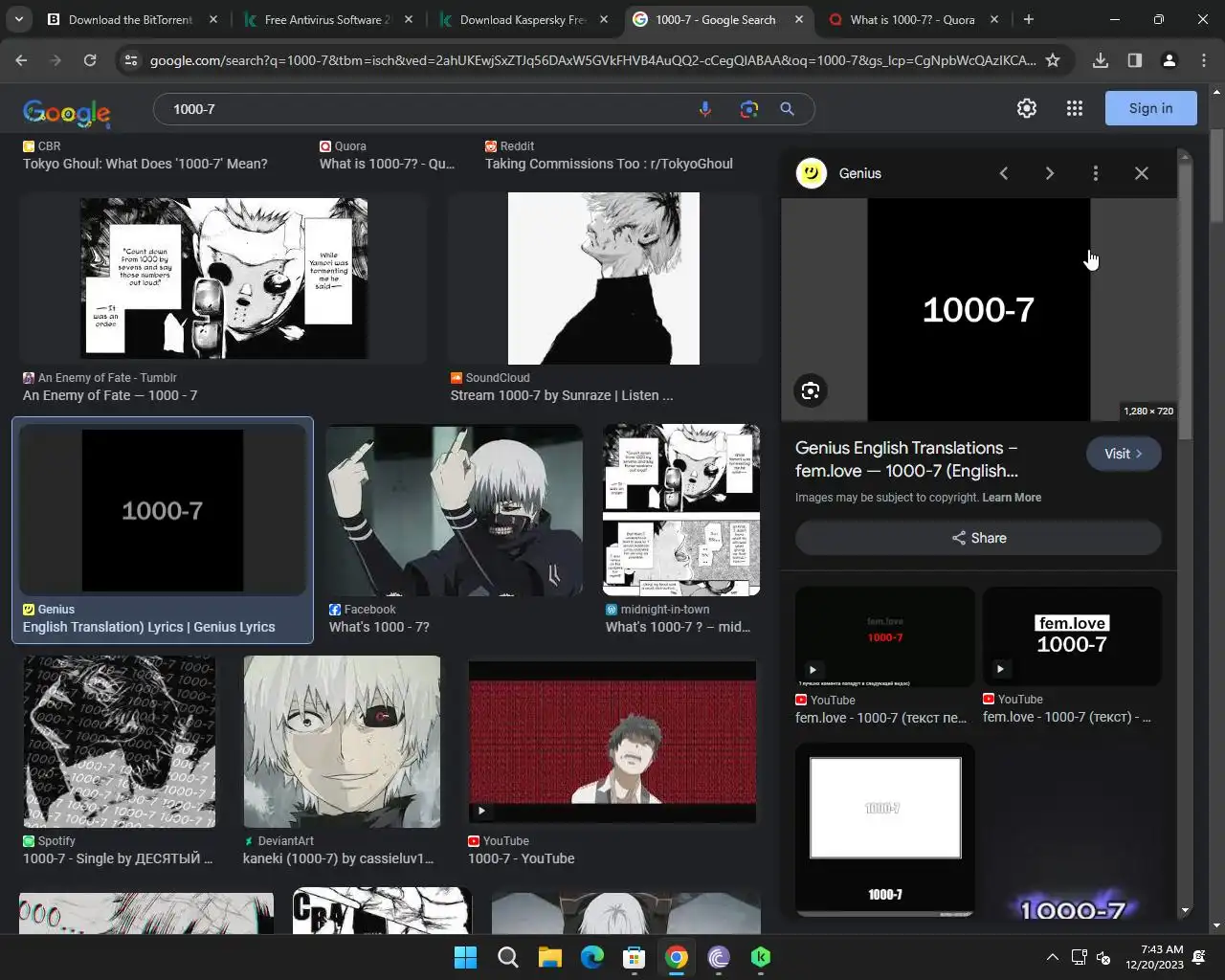Reload the current page
This screenshot has width=1225, height=980.
pos(90,60)
